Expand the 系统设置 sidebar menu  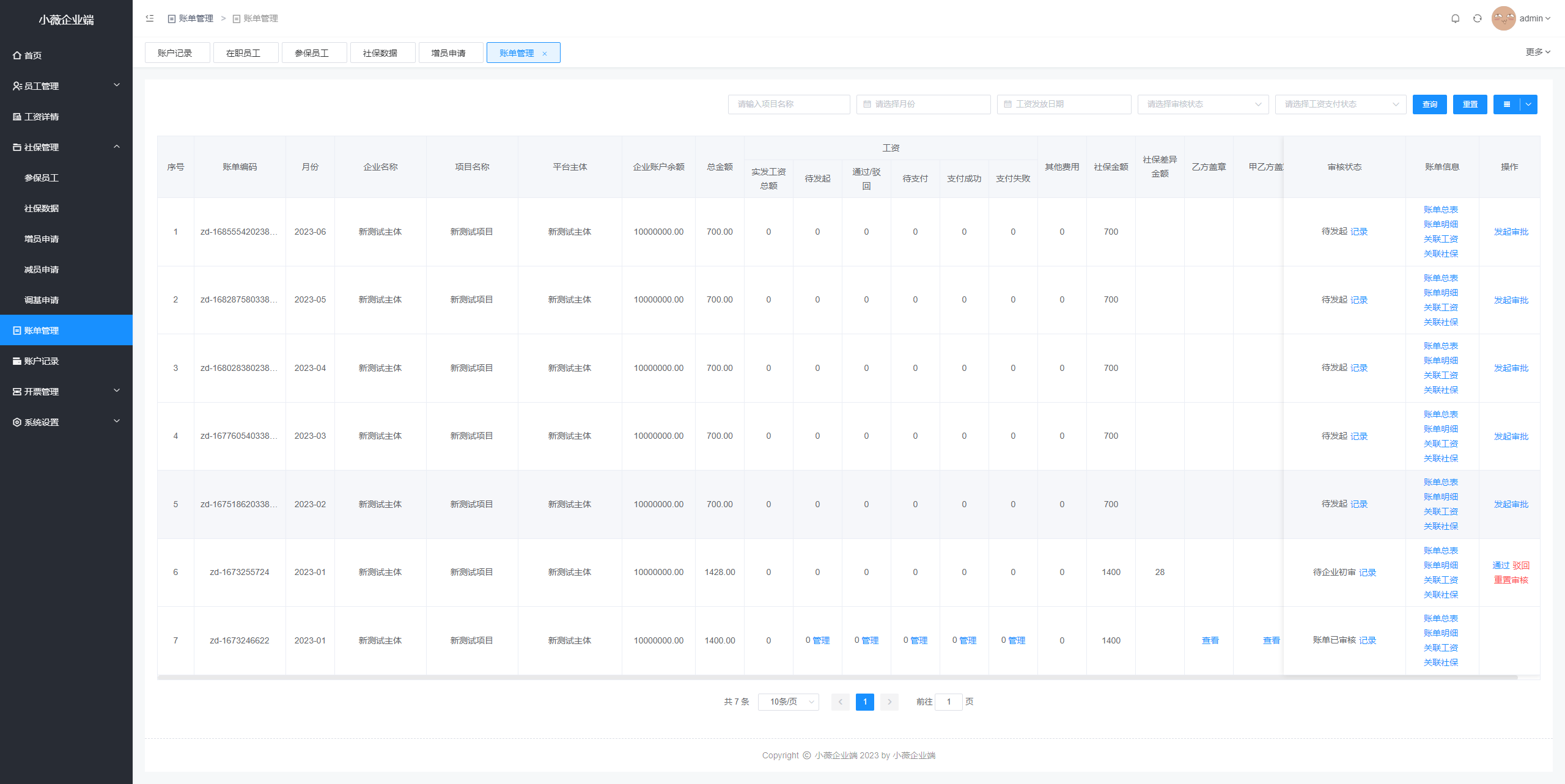66,422
